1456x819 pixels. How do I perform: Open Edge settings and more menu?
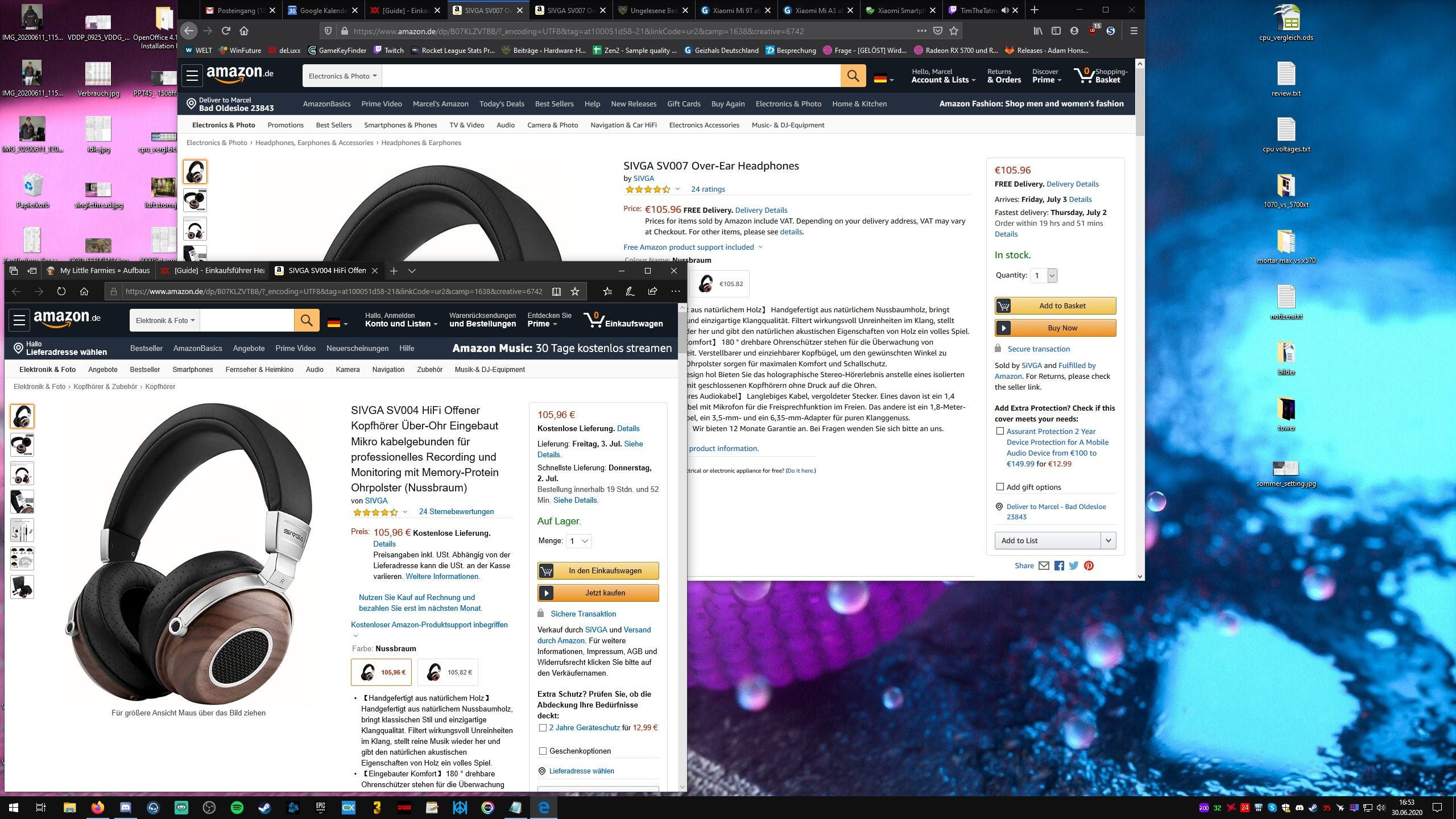click(x=675, y=291)
